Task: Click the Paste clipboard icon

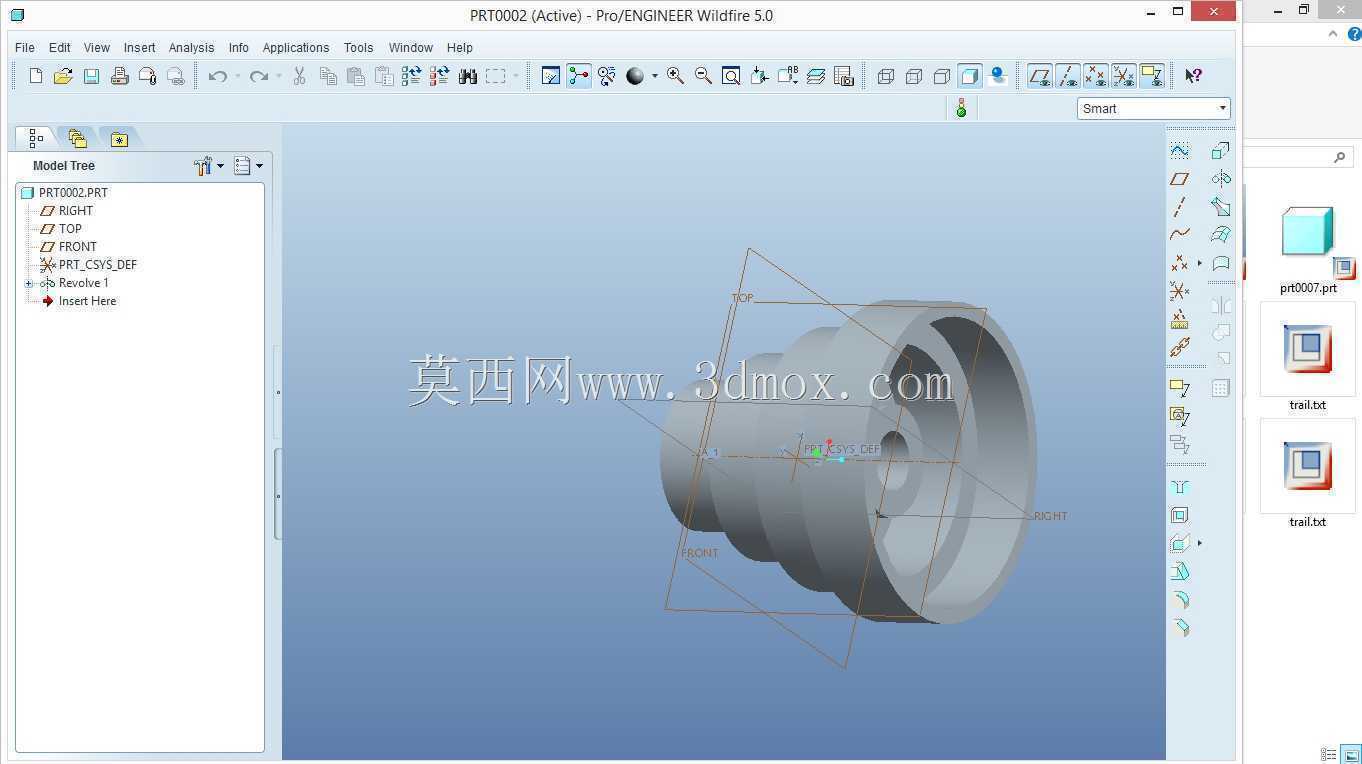Action: tap(355, 76)
